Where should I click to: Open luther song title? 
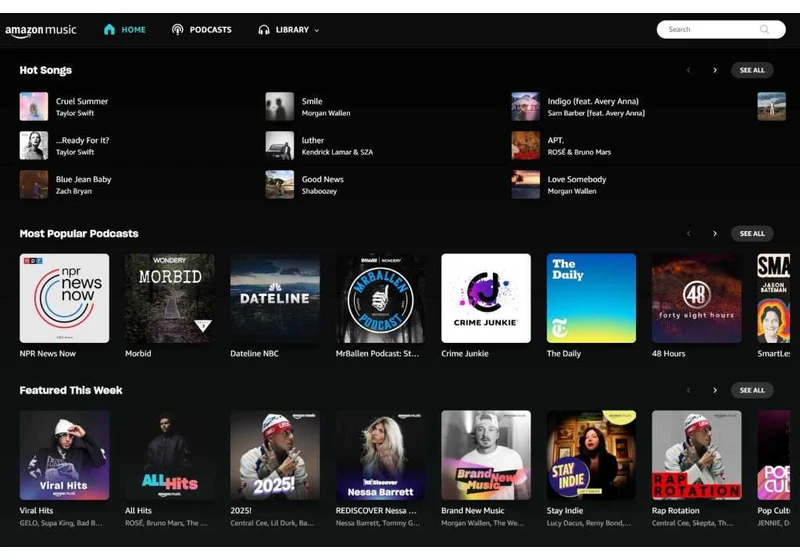(x=313, y=140)
